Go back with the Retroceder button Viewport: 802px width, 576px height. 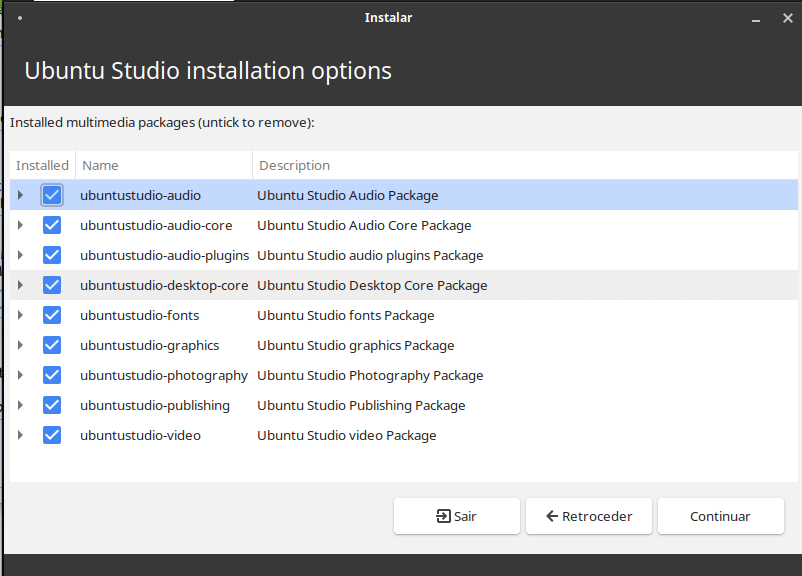[589, 516]
